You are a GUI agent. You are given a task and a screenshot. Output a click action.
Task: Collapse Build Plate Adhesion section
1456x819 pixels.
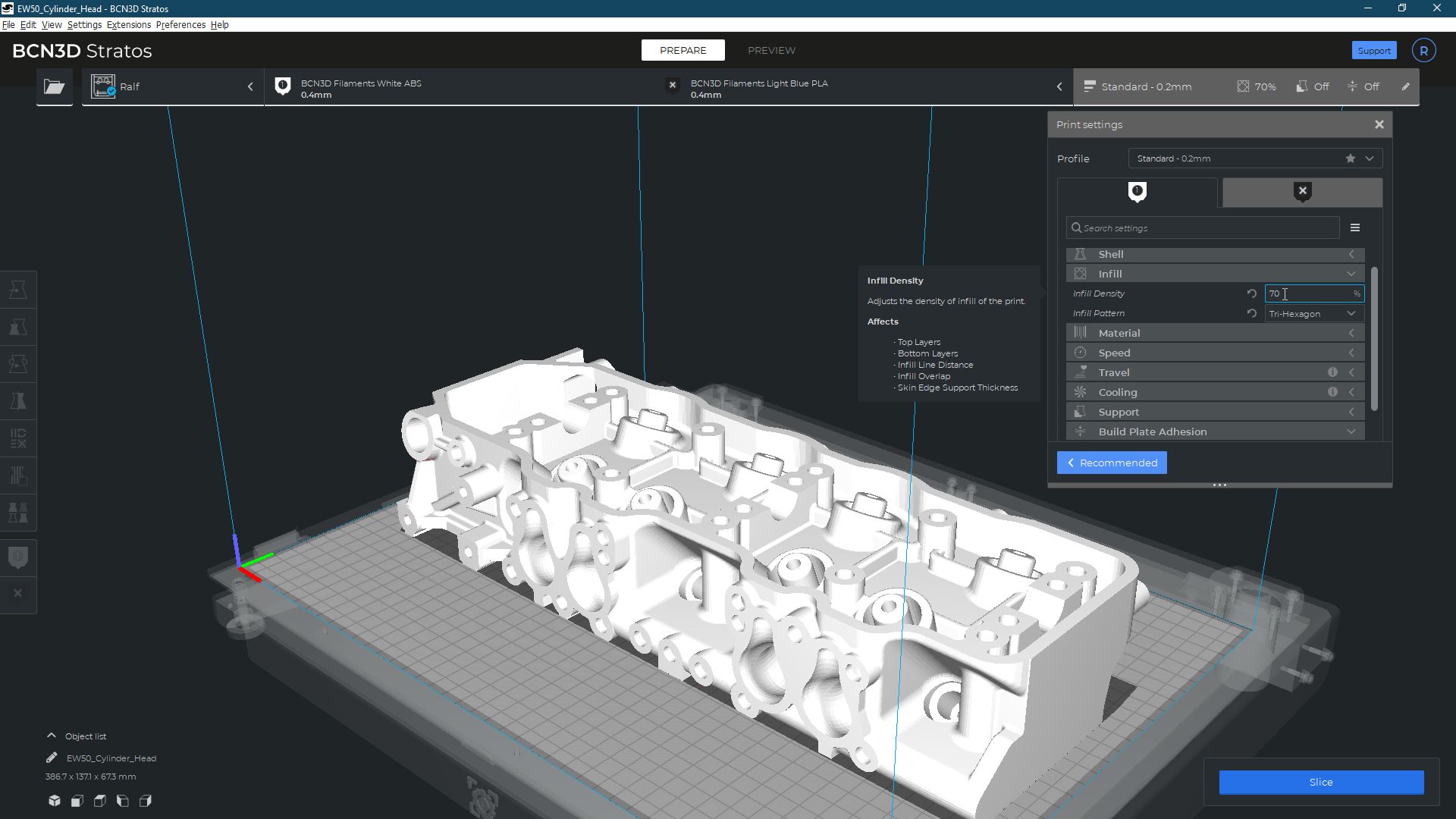click(x=1215, y=431)
